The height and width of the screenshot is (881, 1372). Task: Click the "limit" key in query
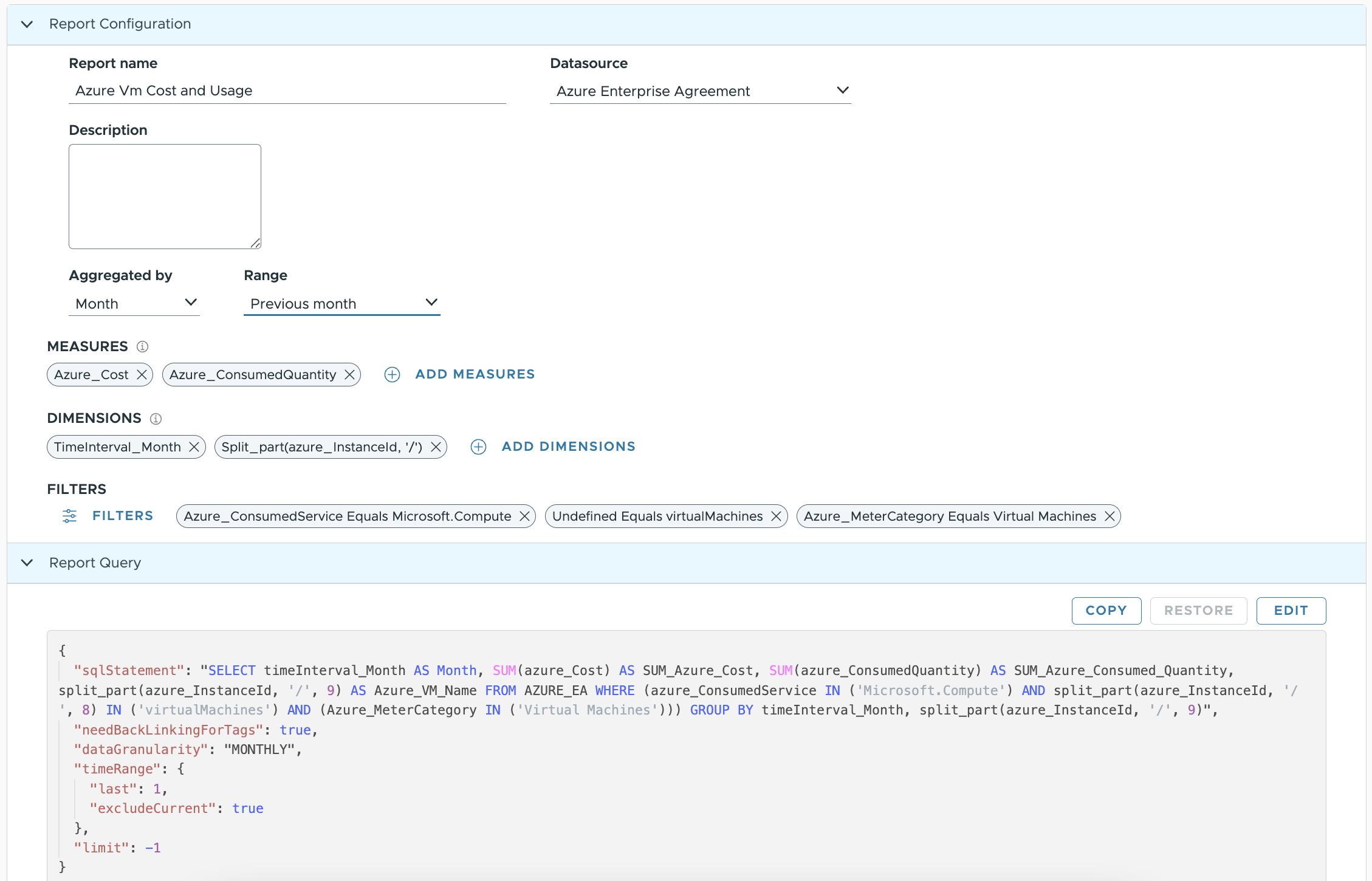click(101, 848)
